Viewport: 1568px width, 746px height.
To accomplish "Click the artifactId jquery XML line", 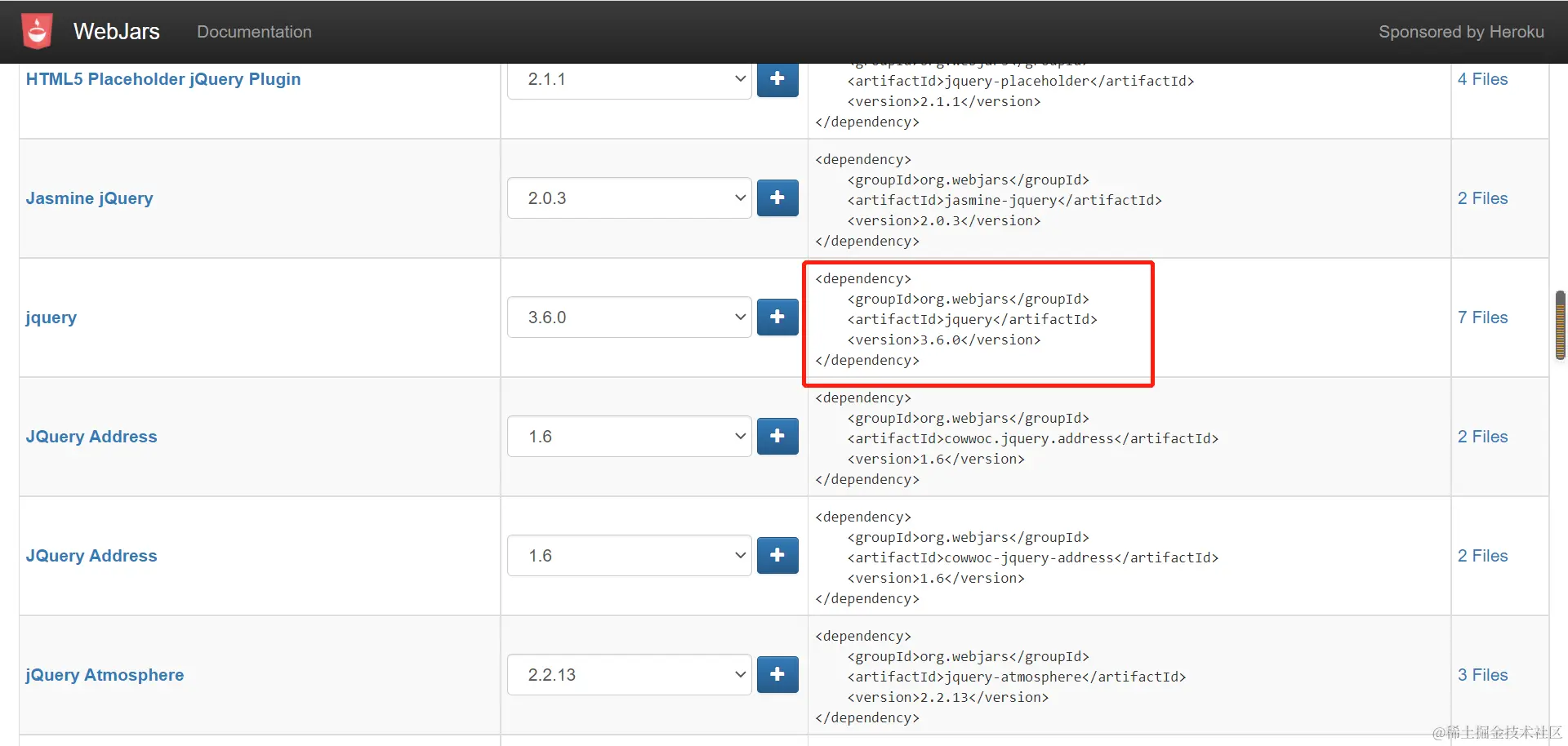I will (972, 319).
